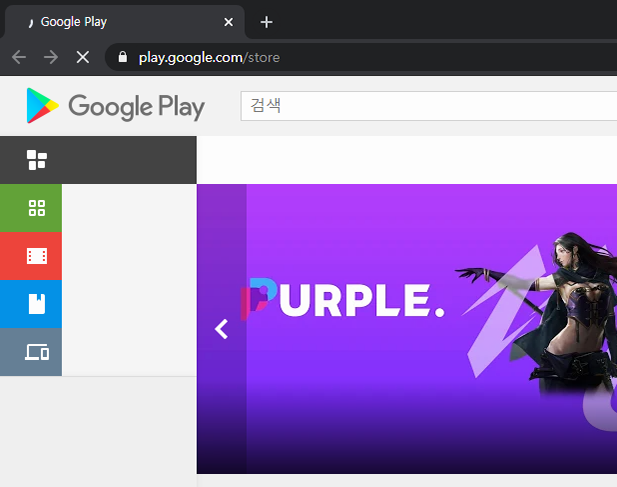Go back to the previous page

pos(19,57)
